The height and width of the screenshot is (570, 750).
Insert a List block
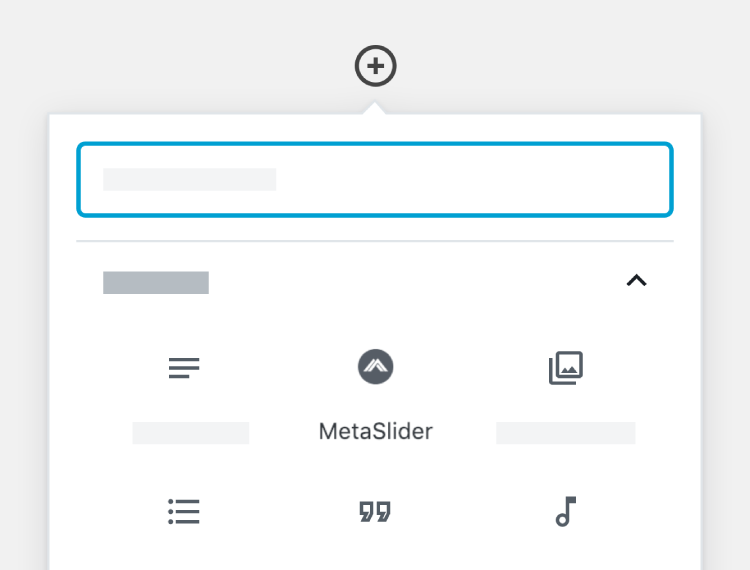click(184, 512)
